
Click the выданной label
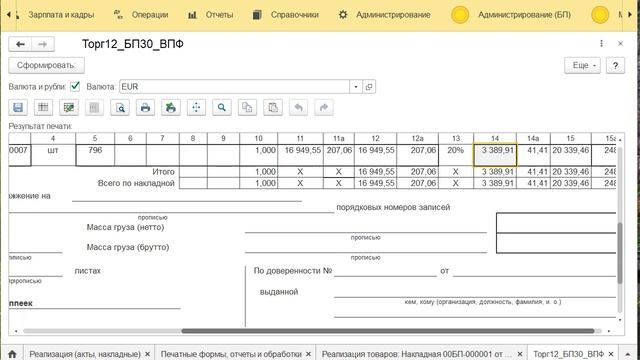[279, 292]
